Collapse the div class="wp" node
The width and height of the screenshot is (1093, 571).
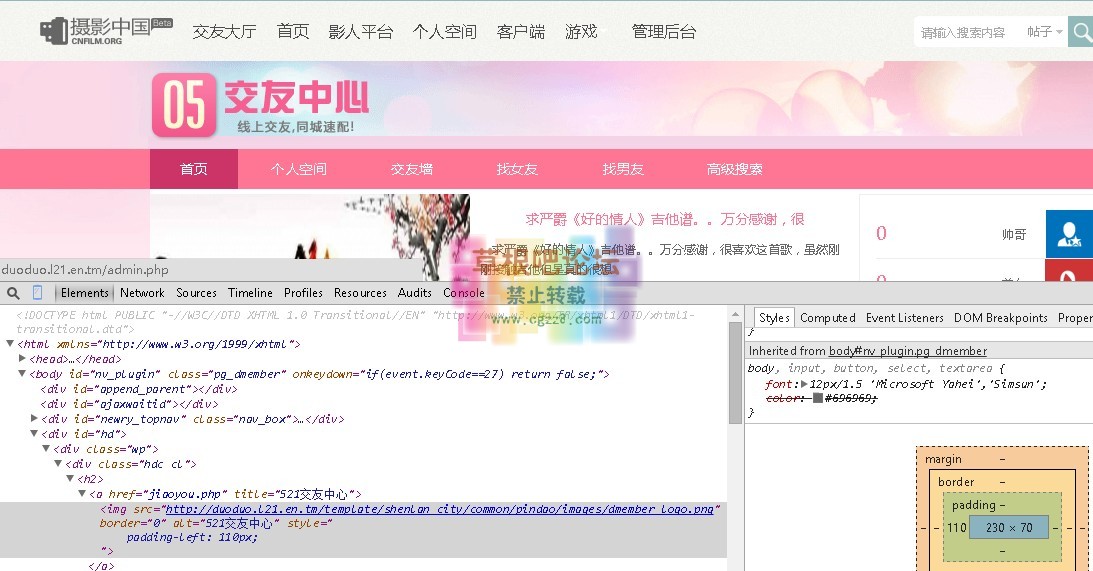tap(46, 448)
